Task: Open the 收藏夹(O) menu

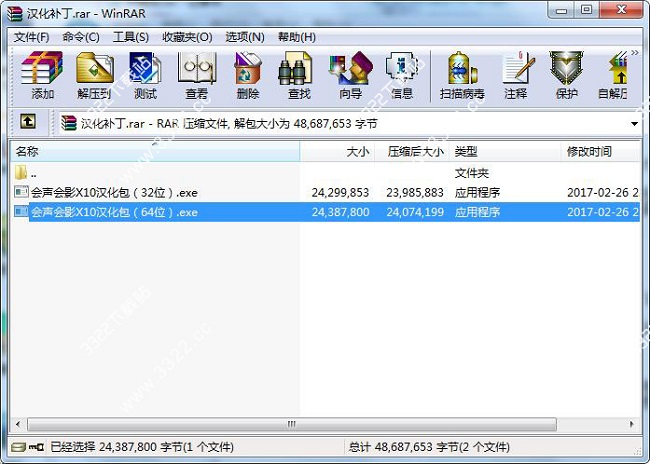Action: 187,37
